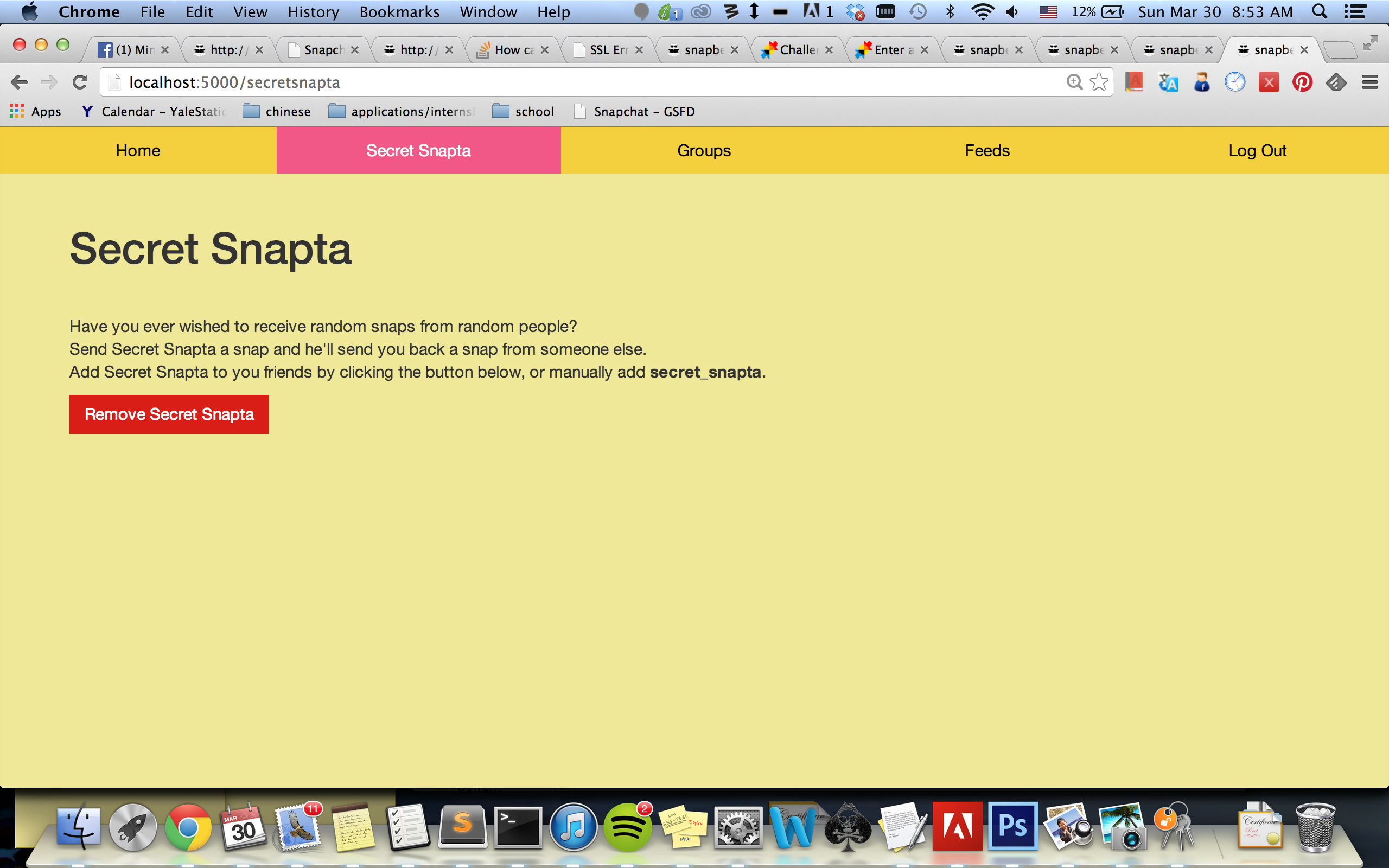Bookmark page with the star icon
Viewport: 1389px width, 868px height.
[x=1099, y=82]
